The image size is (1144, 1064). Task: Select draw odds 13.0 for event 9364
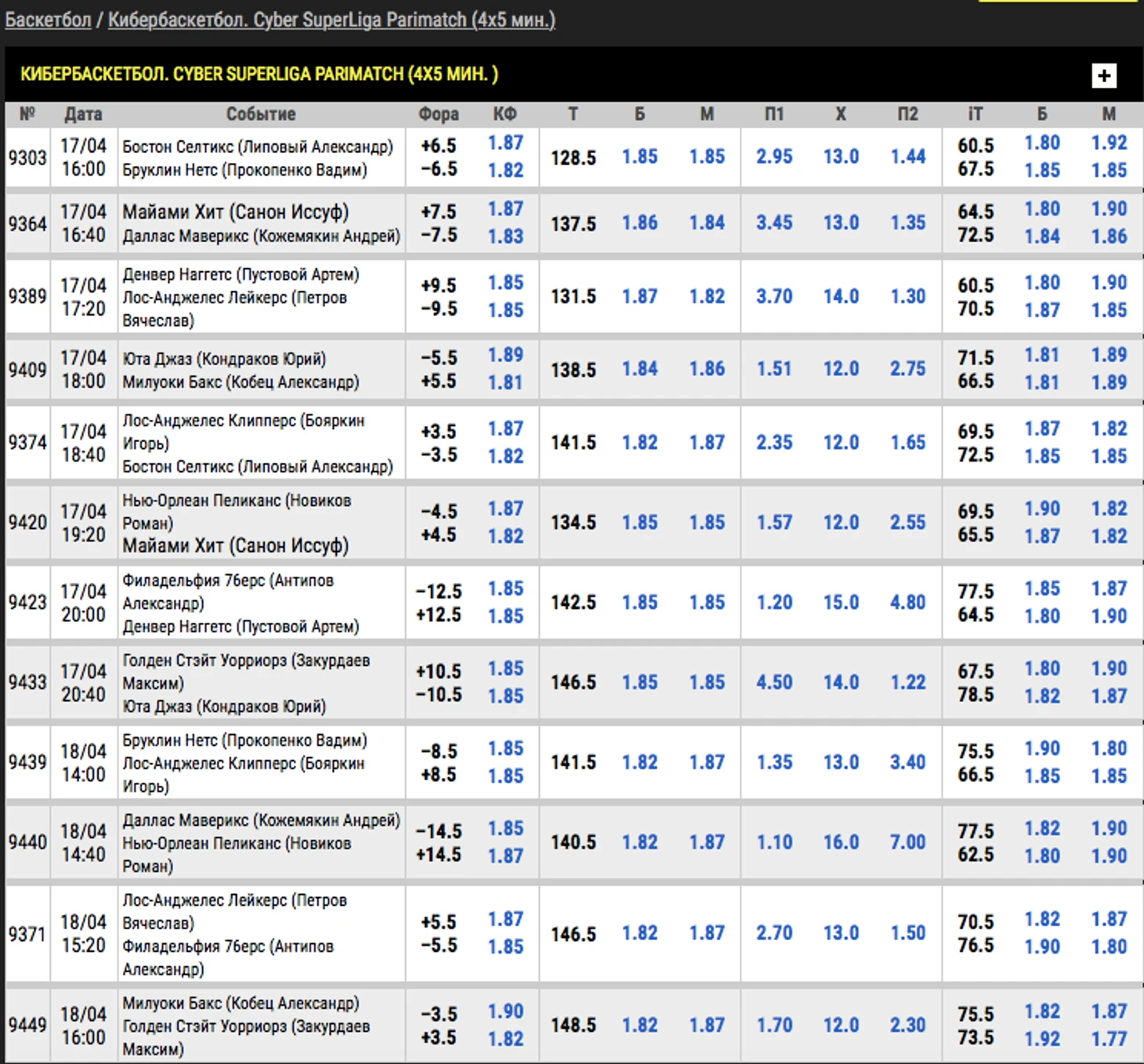(x=841, y=223)
